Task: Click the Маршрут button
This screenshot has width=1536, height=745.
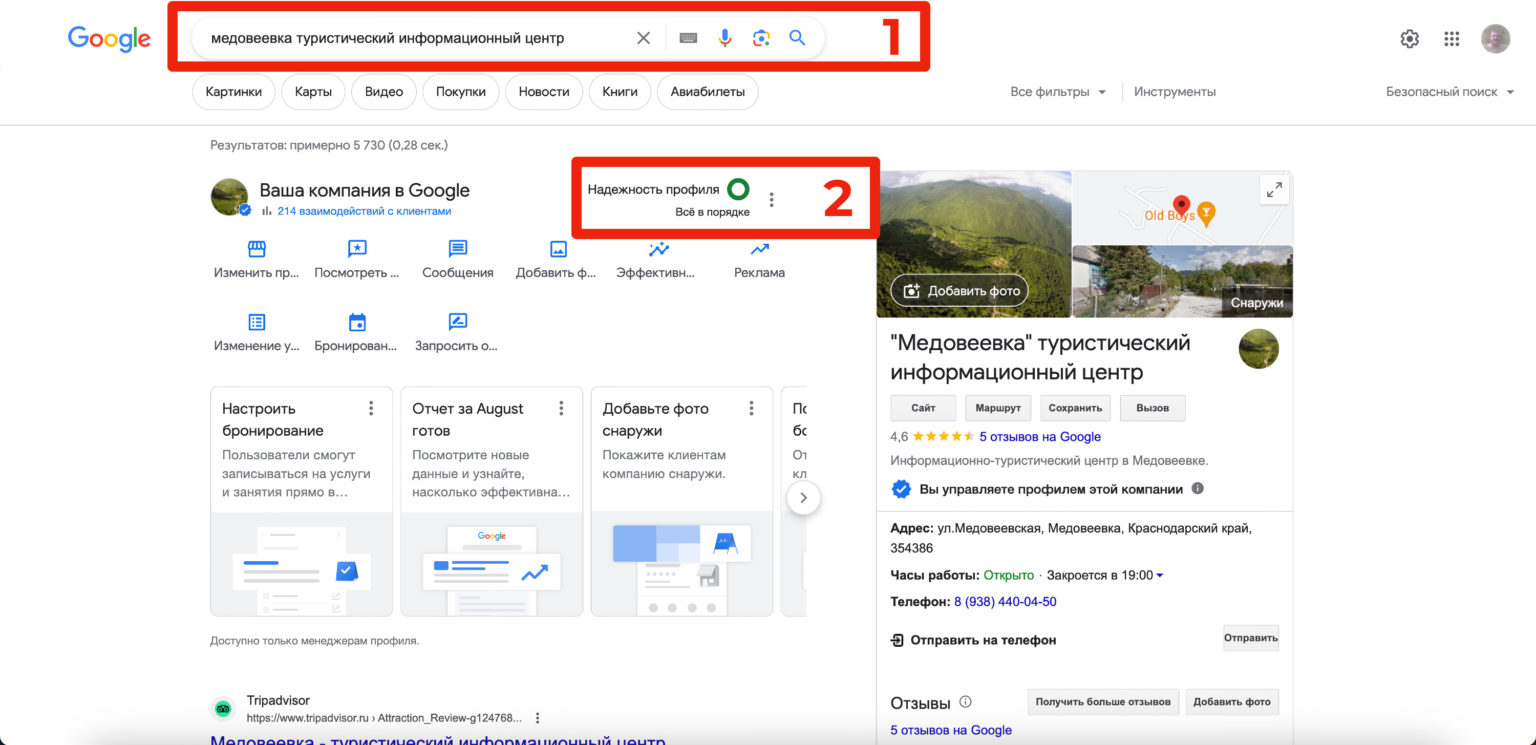Action: pos(999,408)
